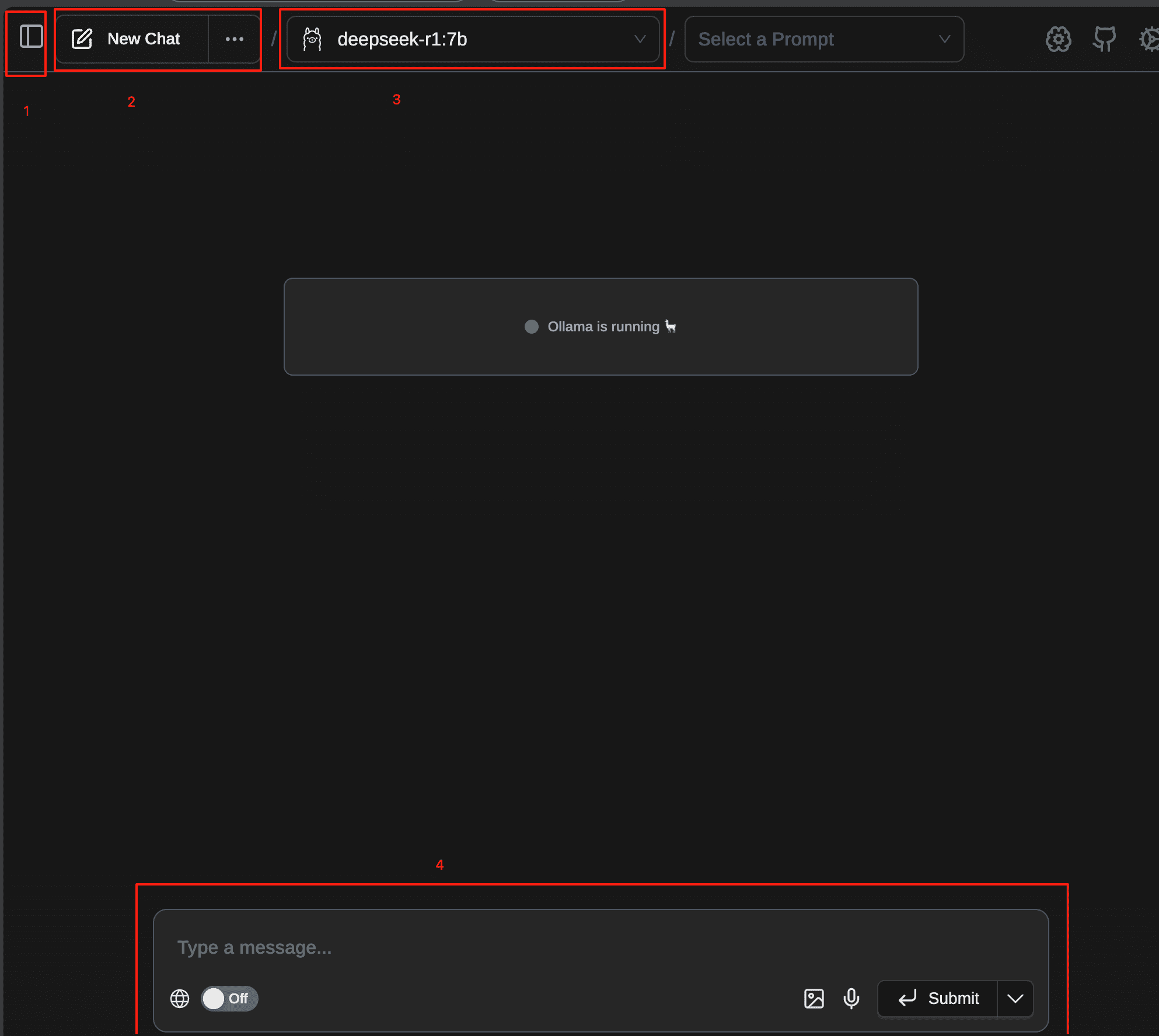Viewport: 1159px width, 1036px height.
Task: Click the enter arrow icon on Submit
Action: point(907,999)
